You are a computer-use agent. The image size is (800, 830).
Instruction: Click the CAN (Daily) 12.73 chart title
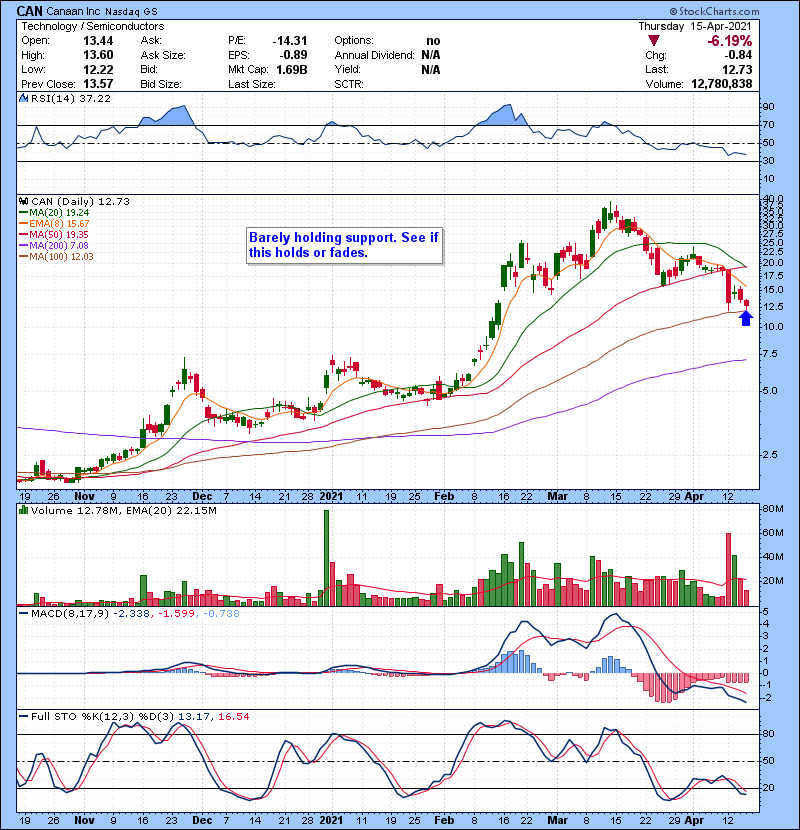80,201
